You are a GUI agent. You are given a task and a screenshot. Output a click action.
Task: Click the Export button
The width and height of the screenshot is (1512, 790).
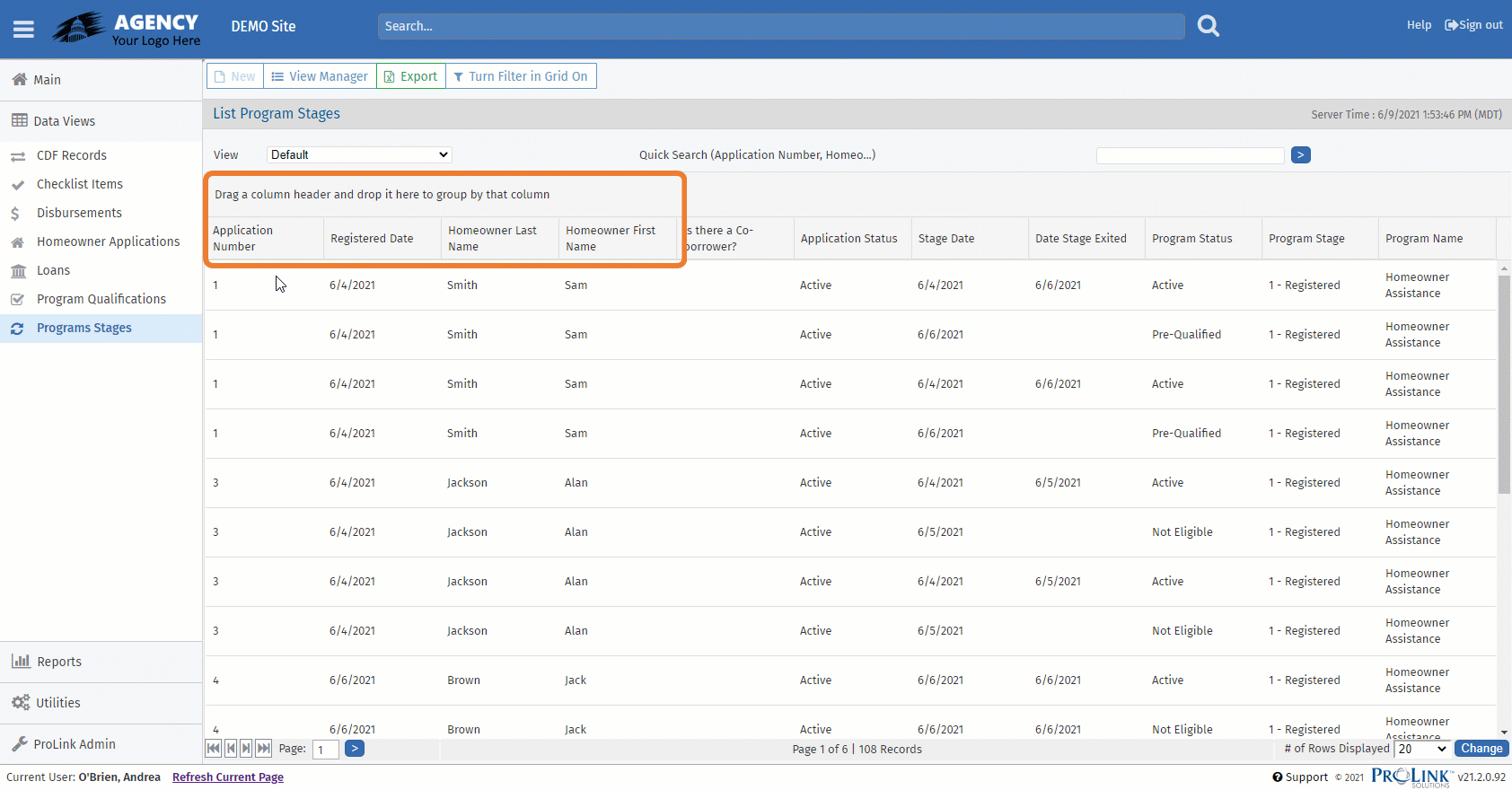click(411, 76)
